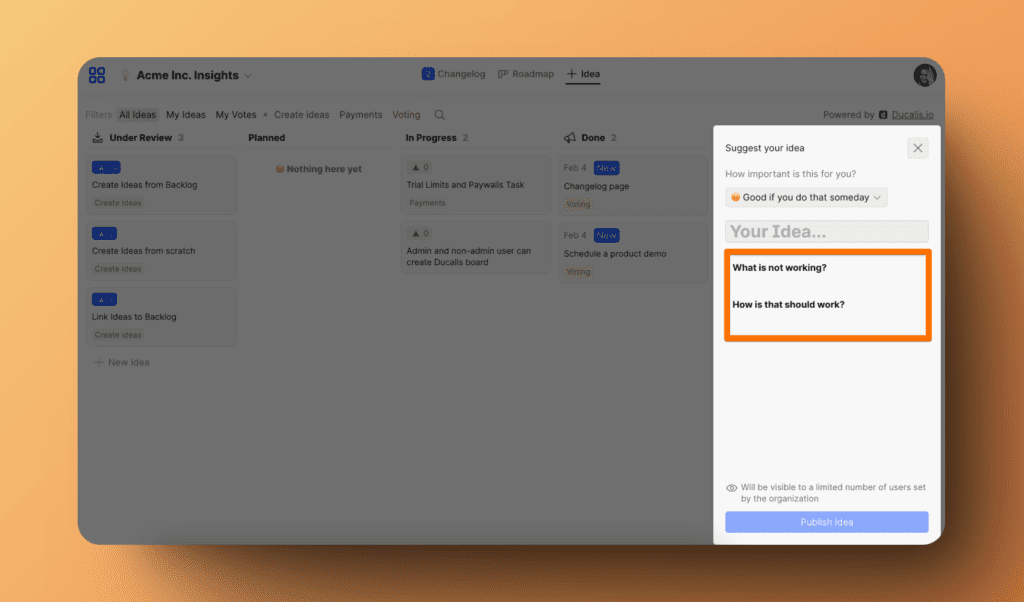
Task: Close the Suggest your idea panel
Action: click(918, 148)
